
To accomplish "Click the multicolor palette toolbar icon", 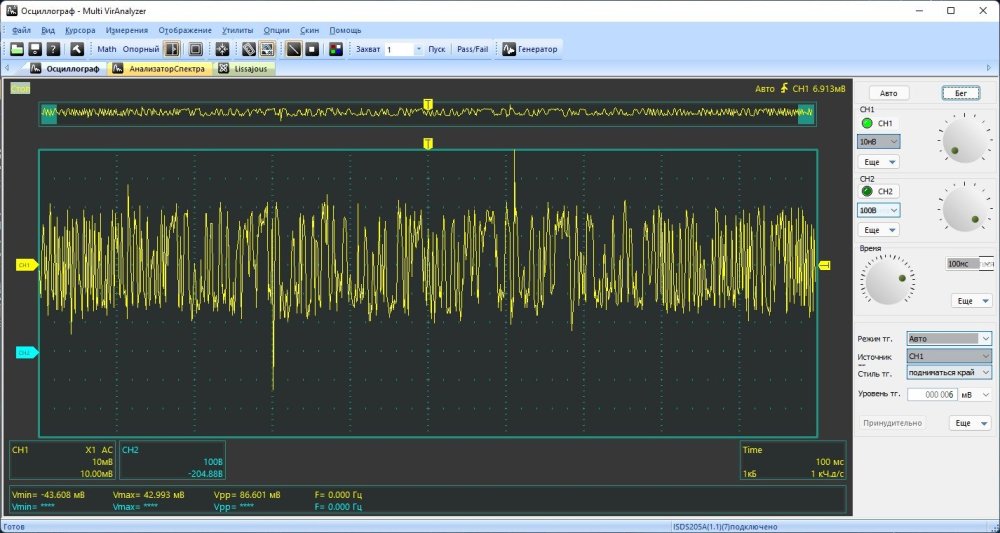I will [x=335, y=49].
